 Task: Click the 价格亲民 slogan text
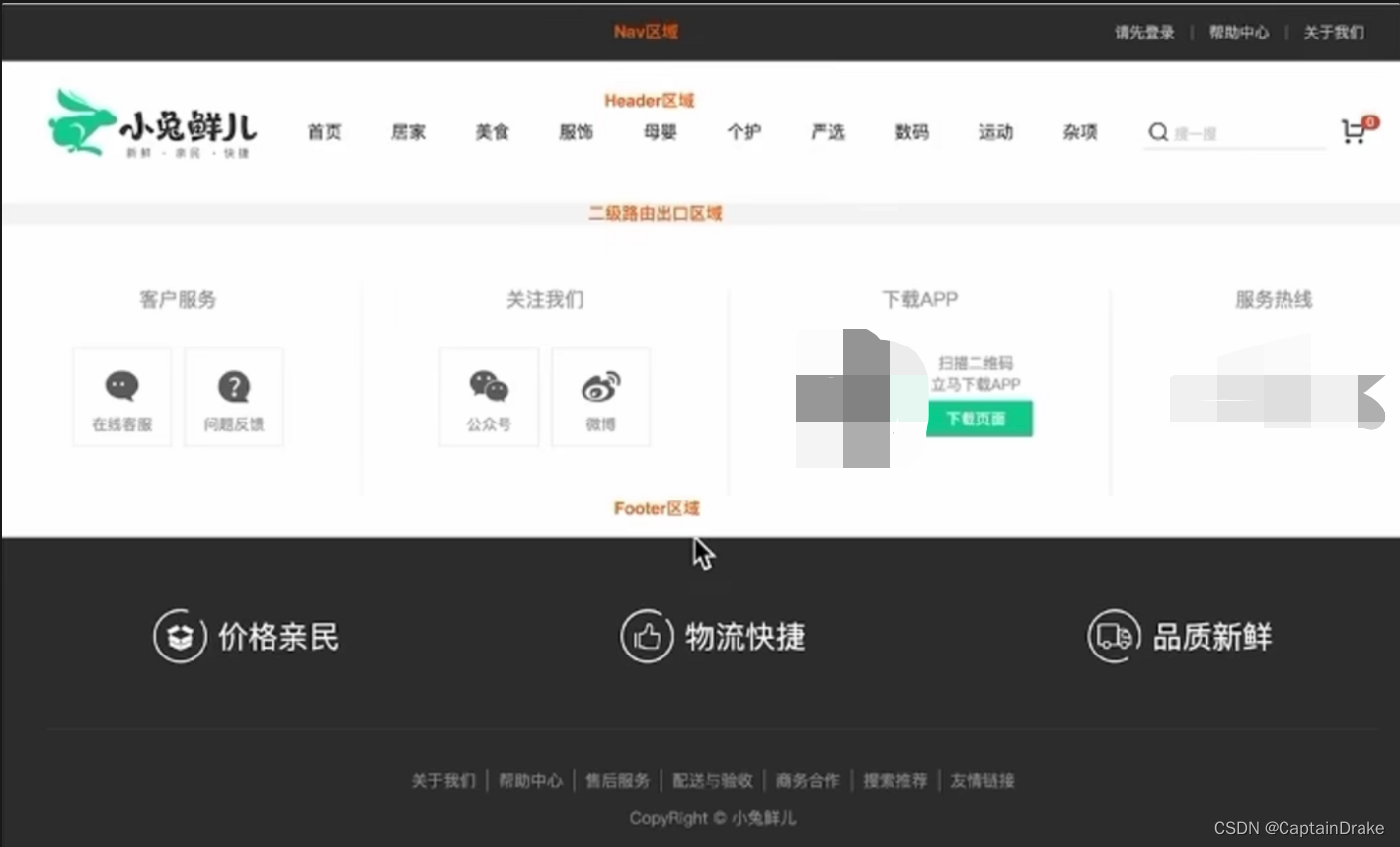click(278, 637)
